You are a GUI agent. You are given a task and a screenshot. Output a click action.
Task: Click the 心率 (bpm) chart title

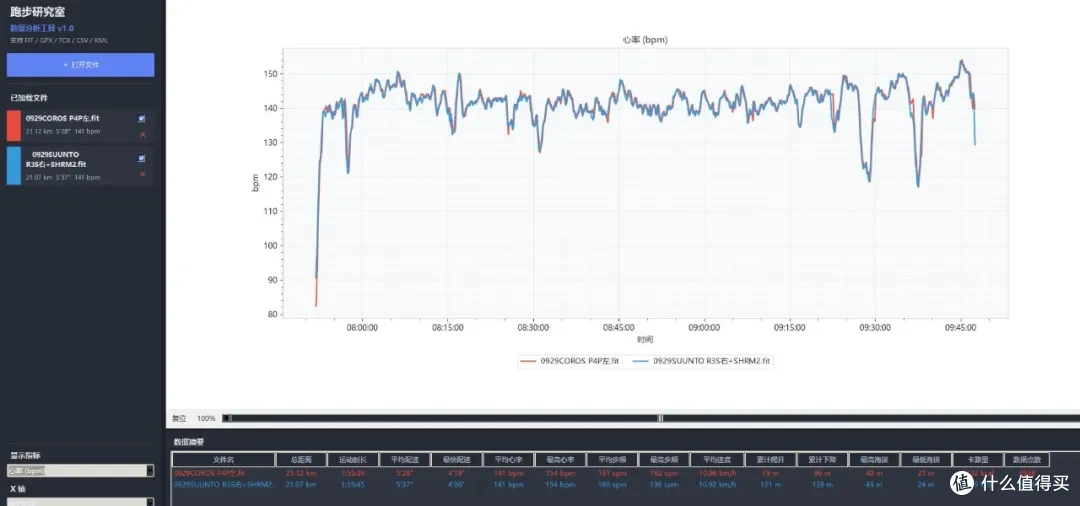(x=645, y=40)
